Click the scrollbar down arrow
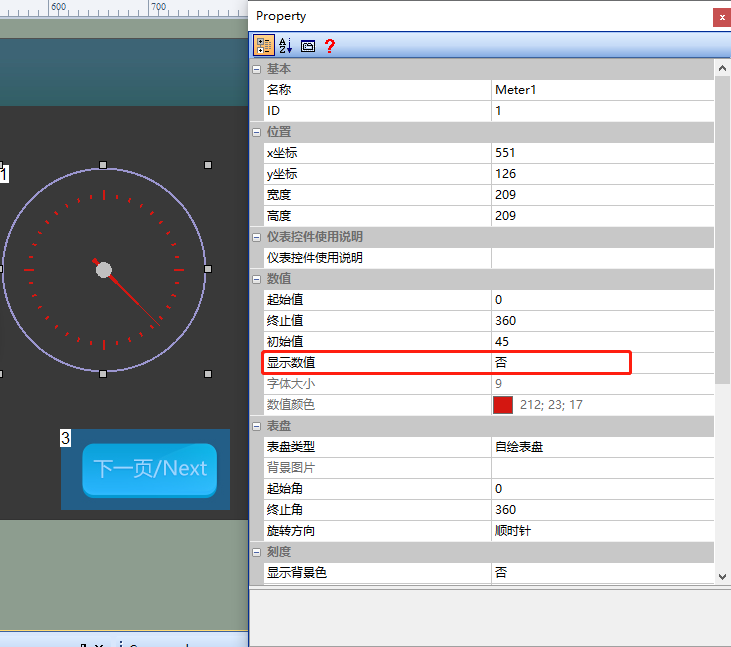Image resolution: width=731 pixels, height=647 pixels. click(722, 577)
